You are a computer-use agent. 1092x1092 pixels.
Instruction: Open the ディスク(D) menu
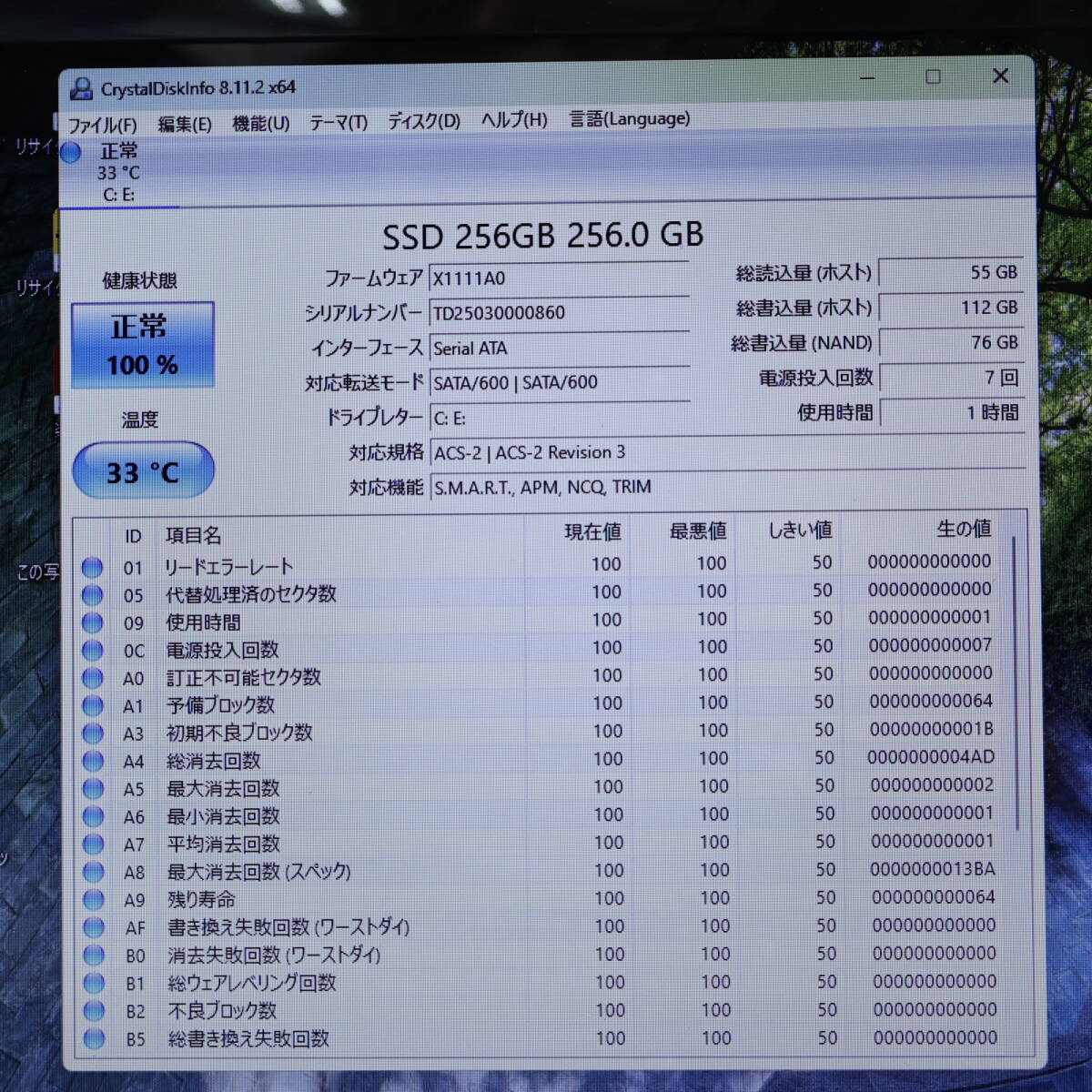424,121
